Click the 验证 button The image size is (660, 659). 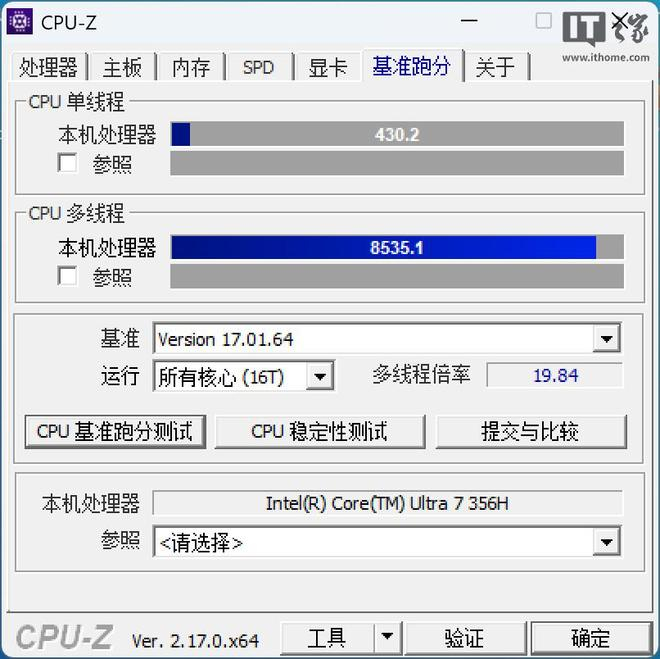point(465,638)
